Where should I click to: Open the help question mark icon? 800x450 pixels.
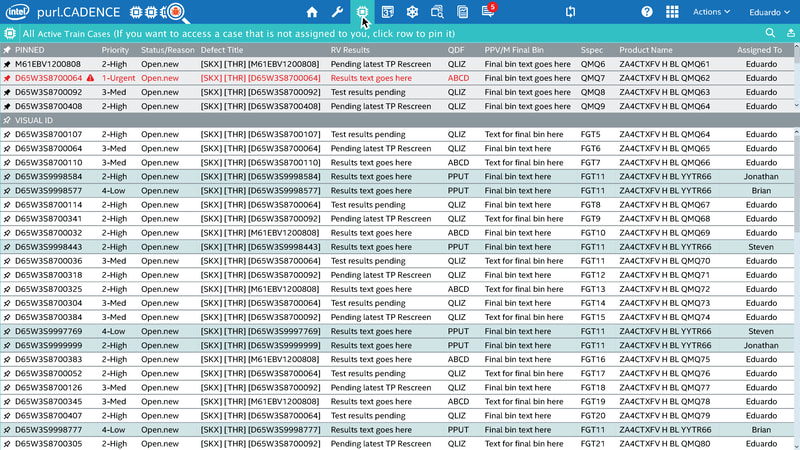[646, 12]
